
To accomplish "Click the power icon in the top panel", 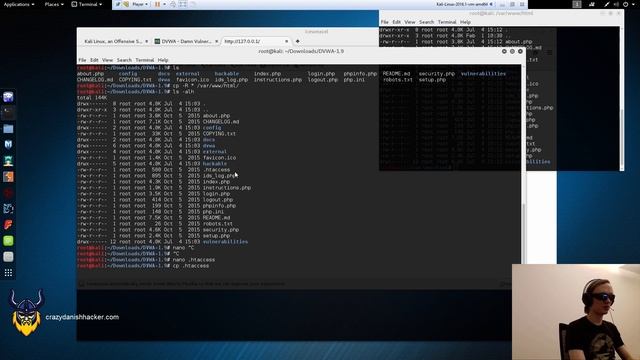I will 626,4.
